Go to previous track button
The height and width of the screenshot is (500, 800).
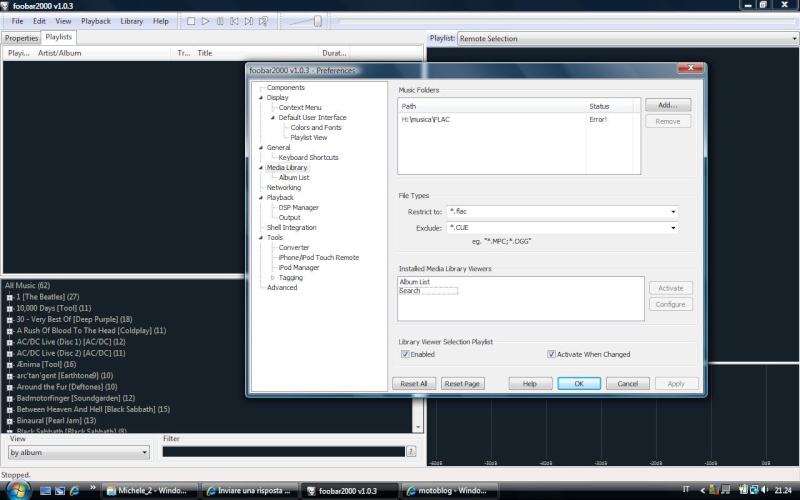click(x=234, y=21)
